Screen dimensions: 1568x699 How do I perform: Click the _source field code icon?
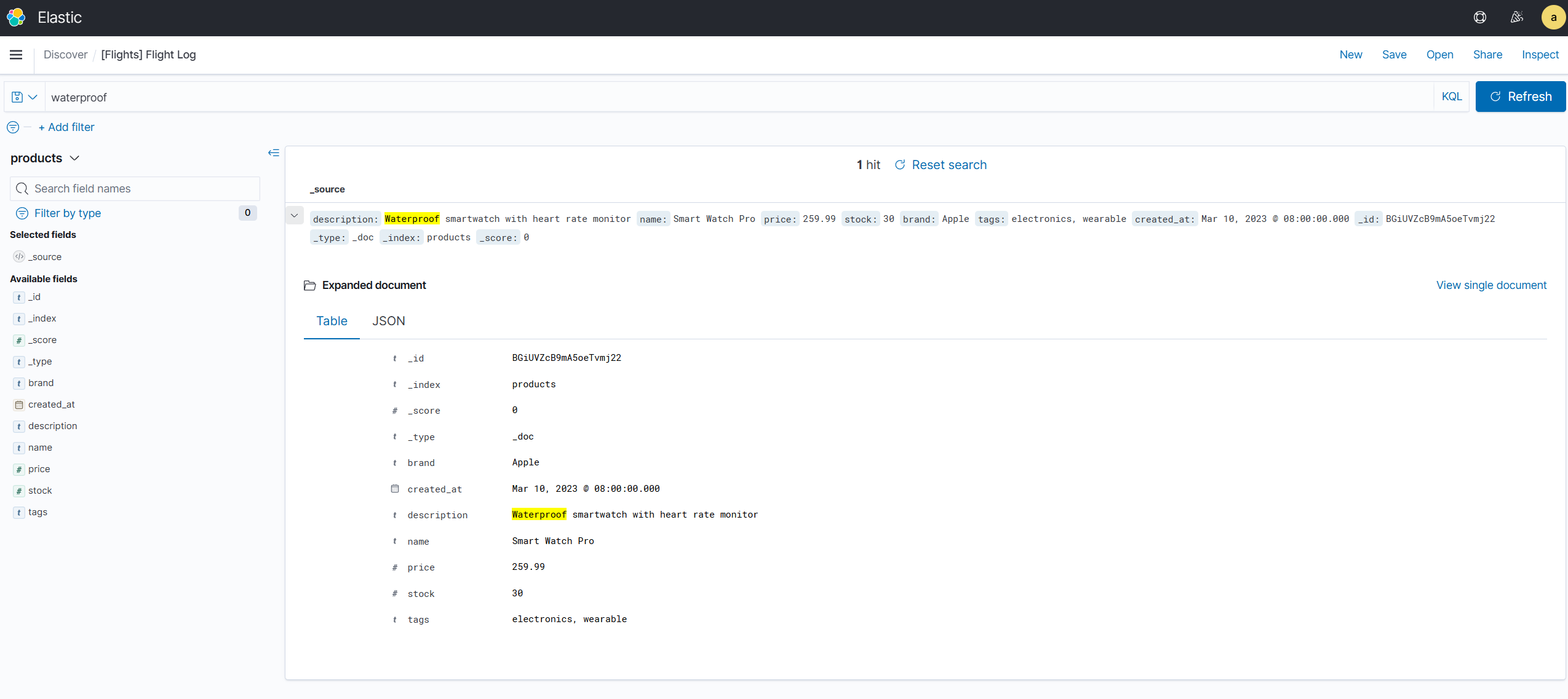(x=19, y=256)
